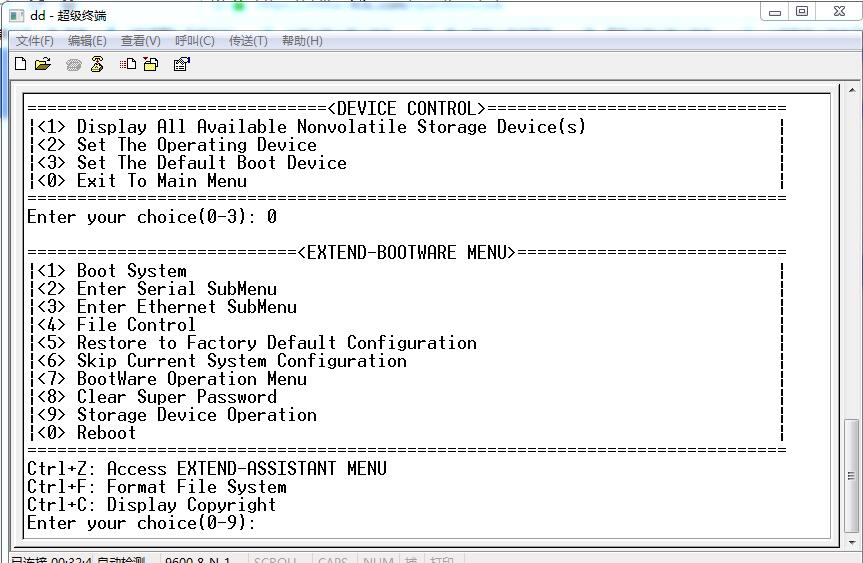Click the SCROLL status bar indicator
The height and width of the screenshot is (563, 863).
(x=275, y=560)
